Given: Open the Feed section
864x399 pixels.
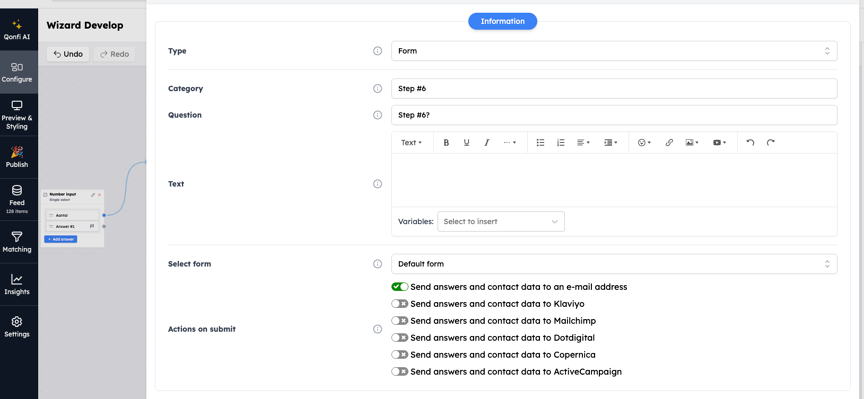Looking at the screenshot, I should (x=17, y=200).
